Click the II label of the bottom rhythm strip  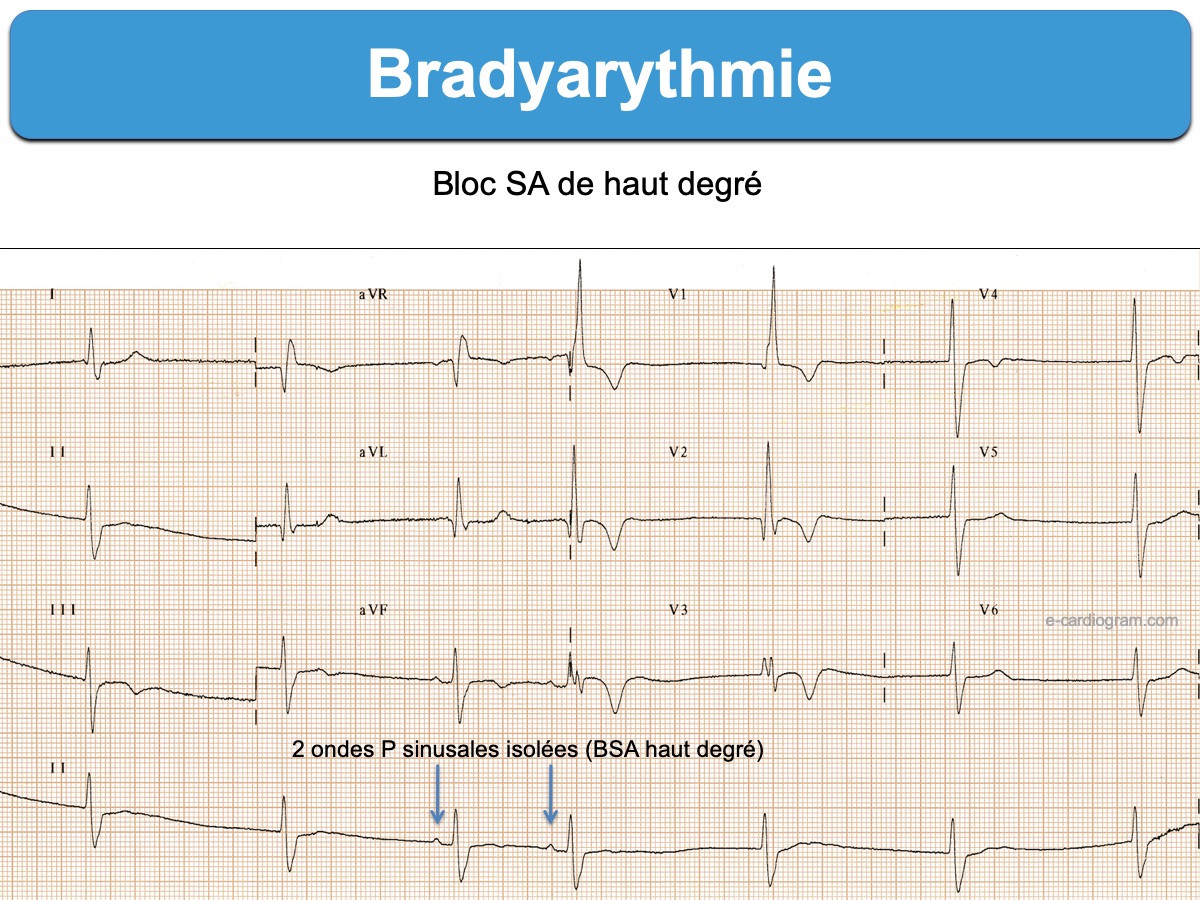click(x=56, y=766)
